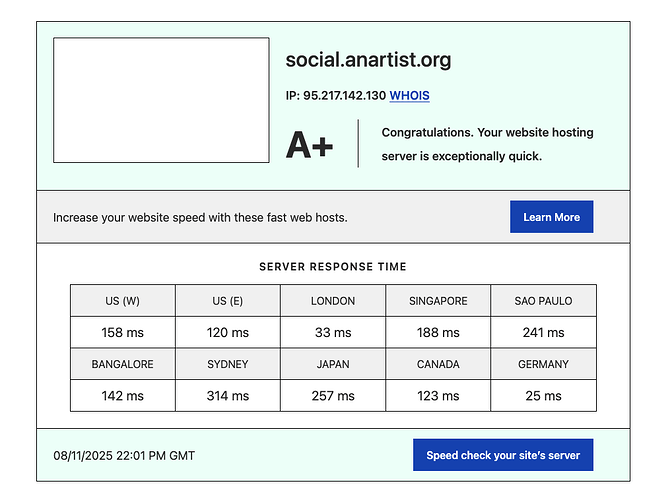Select the Sydney header cell
671x500 pixels.
click(228, 364)
